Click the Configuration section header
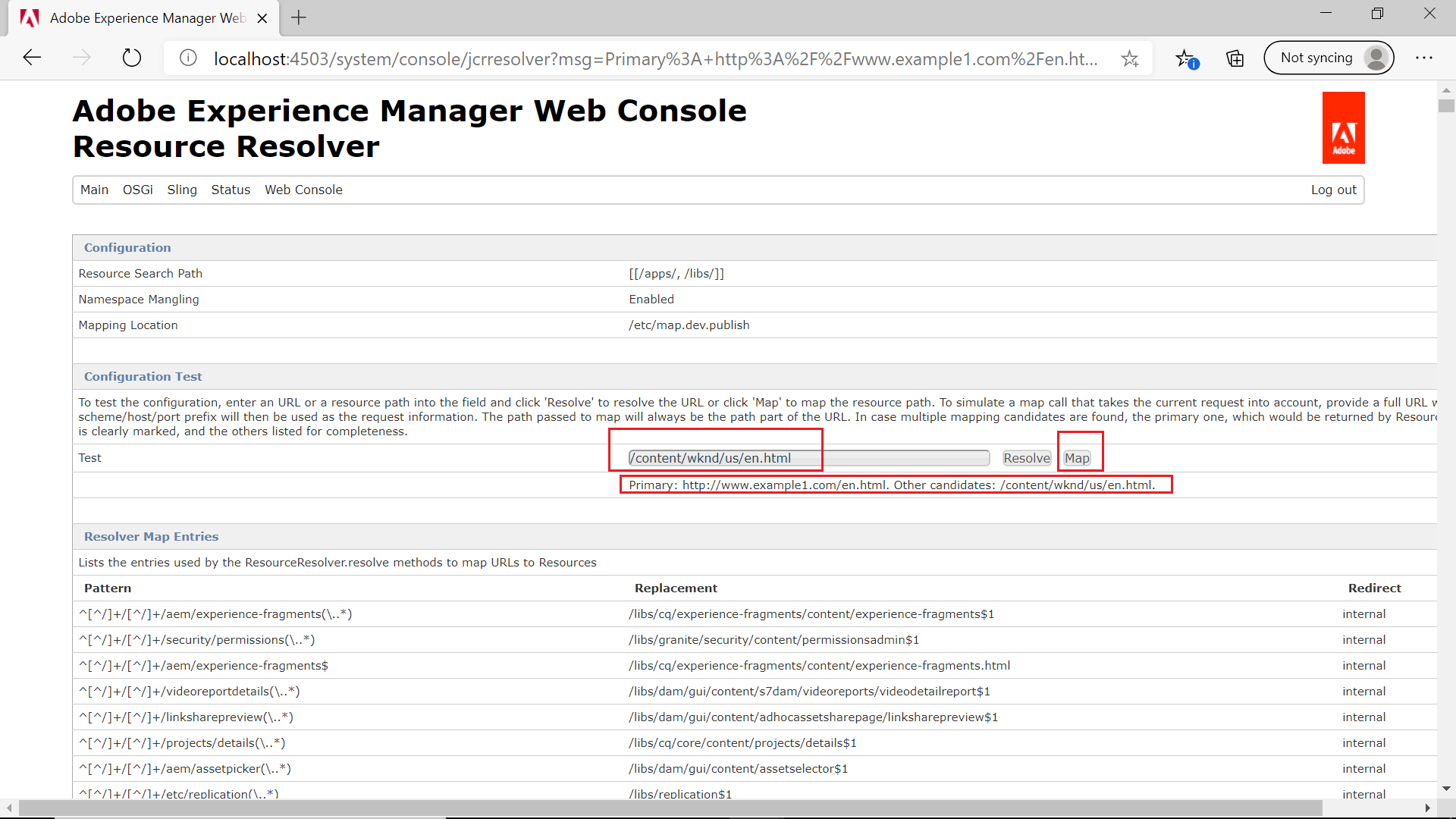Viewport: 1456px width, 819px height. coord(127,247)
